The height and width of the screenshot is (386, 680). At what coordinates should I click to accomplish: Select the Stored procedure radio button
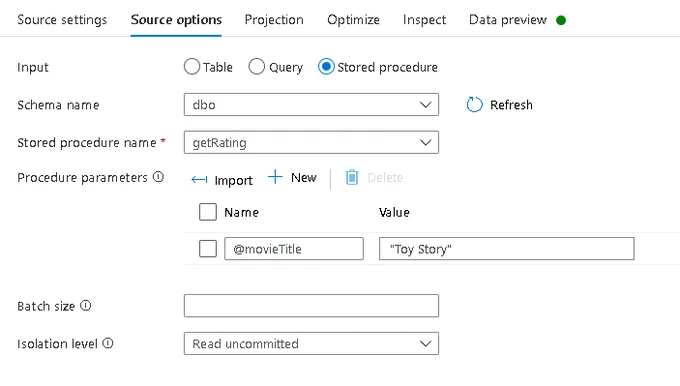326,67
